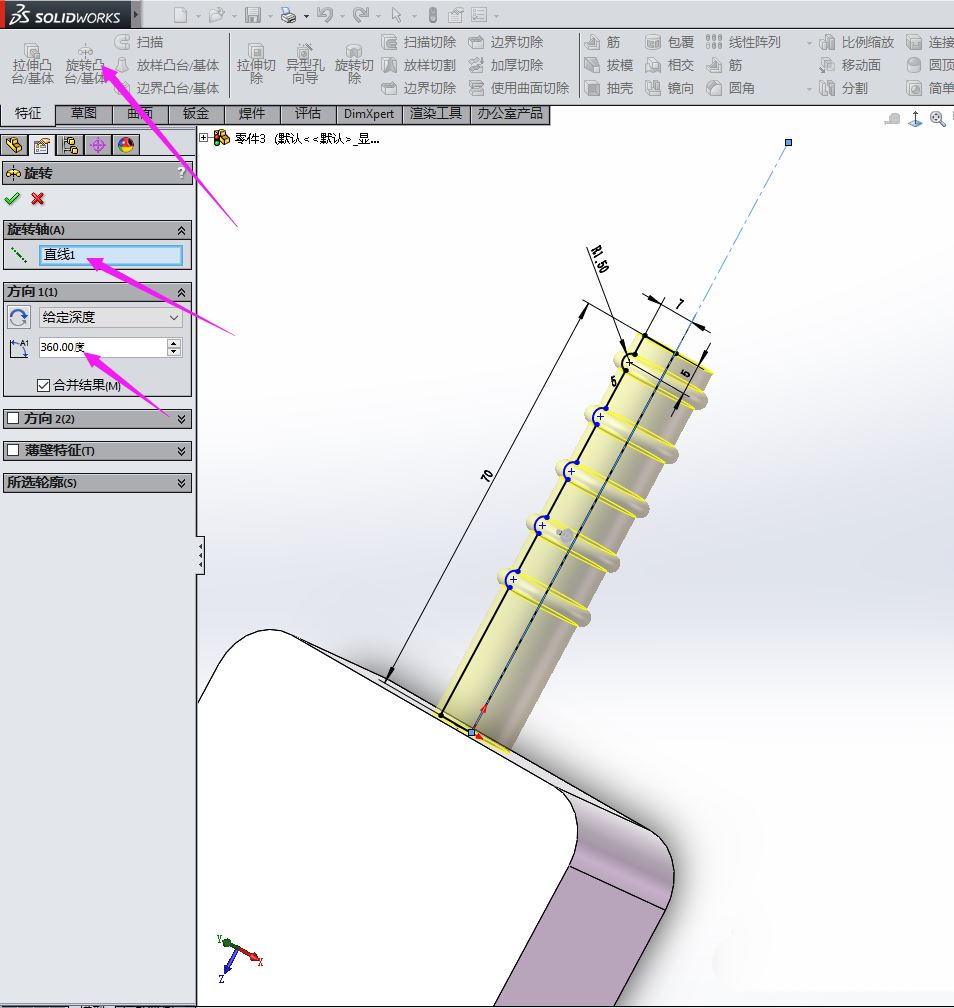Enable the 薄壁特征 thin feature checkbox
The height and width of the screenshot is (1008, 954).
click(x=13, y=450)
